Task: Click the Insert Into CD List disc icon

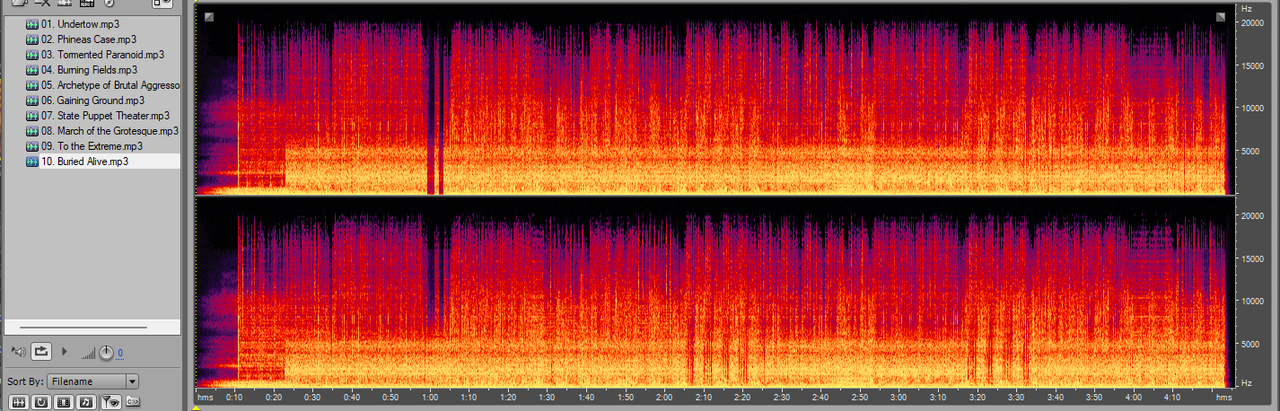Action: click(x=109, y=3)
